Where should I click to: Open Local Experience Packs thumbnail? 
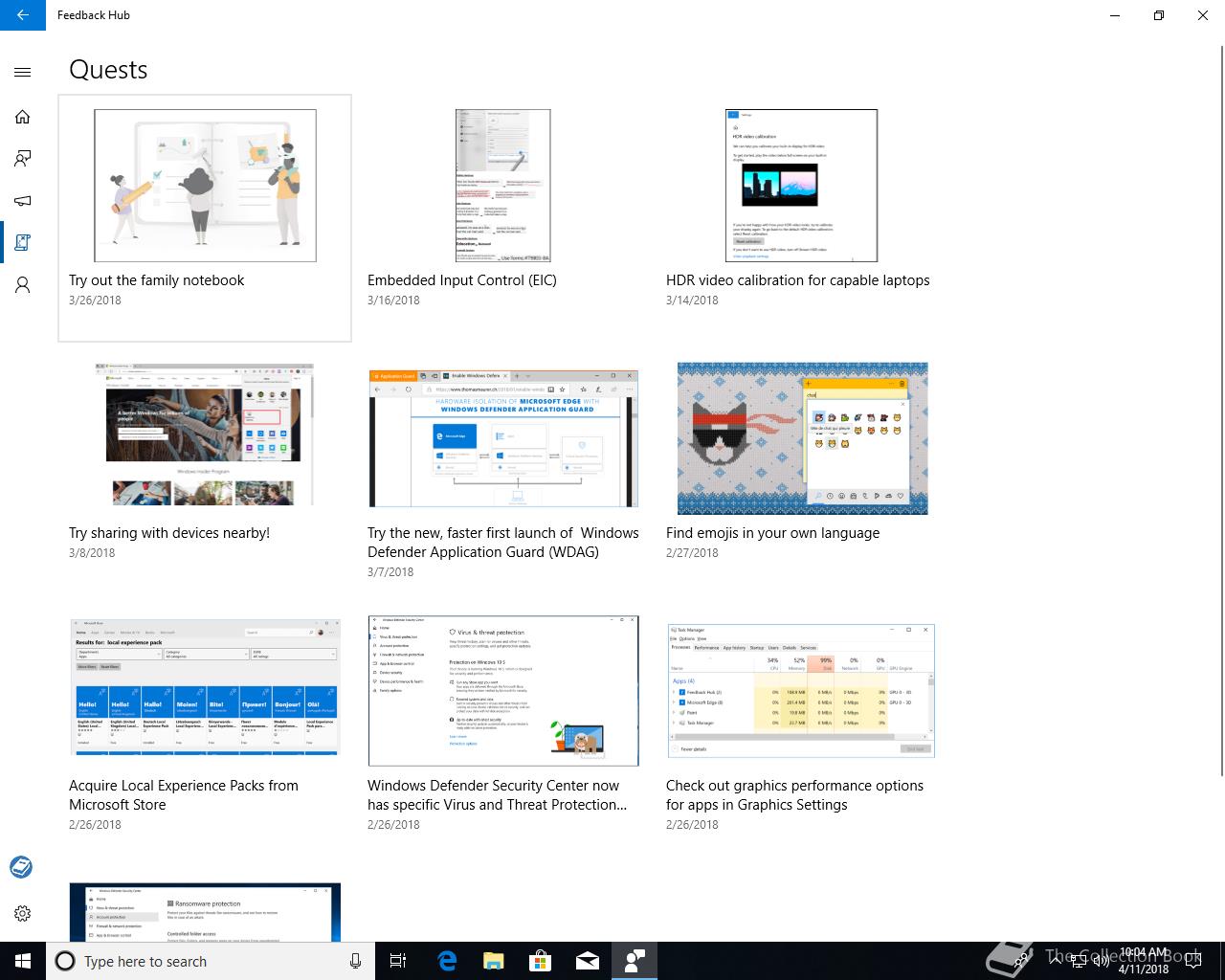(205, 687)
